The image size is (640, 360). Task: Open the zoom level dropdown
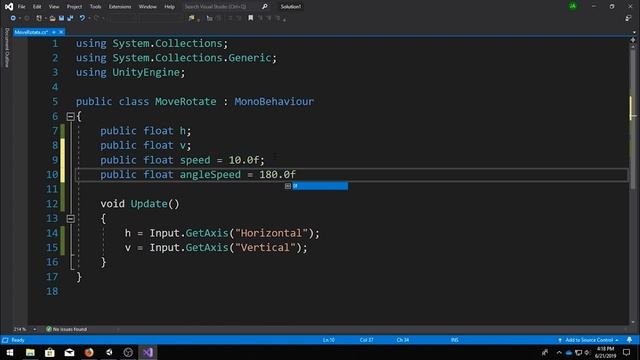pyautogui.click(x=34, y=329)
